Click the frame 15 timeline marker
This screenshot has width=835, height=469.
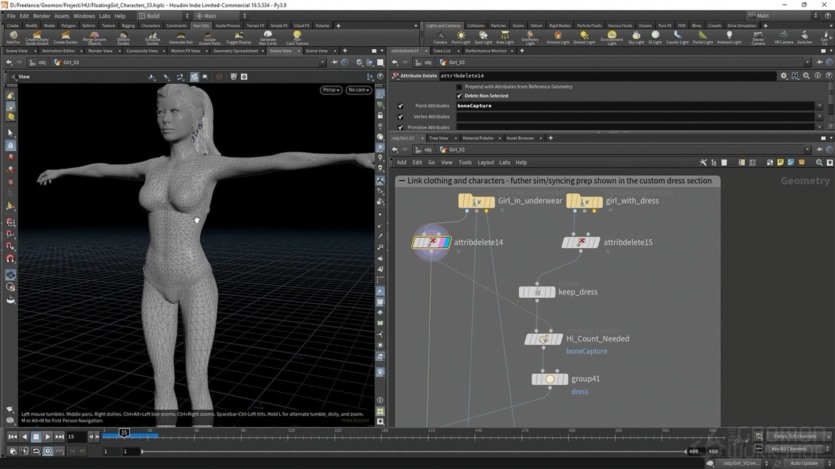[124, 433]
